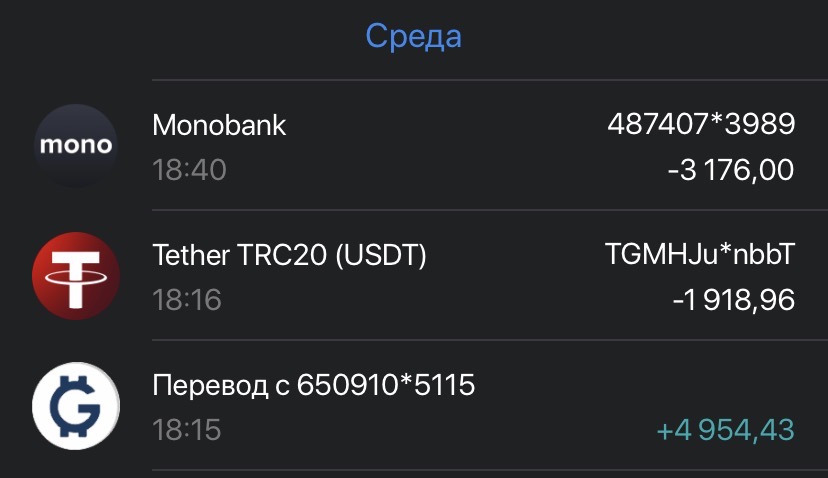Click the green amount +4 954,43
This screenshot has height=478, width=828.
(725, 429)
